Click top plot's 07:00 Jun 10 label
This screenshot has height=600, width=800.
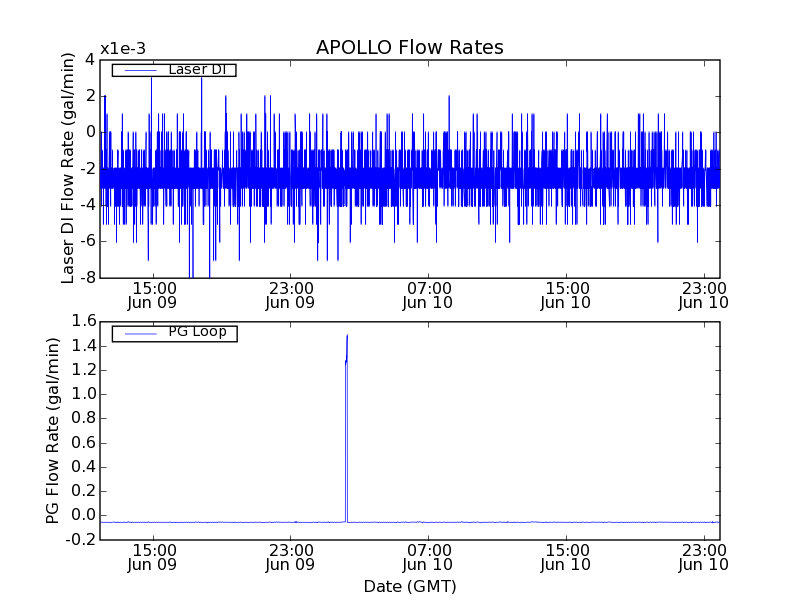[x=428, y=295]
